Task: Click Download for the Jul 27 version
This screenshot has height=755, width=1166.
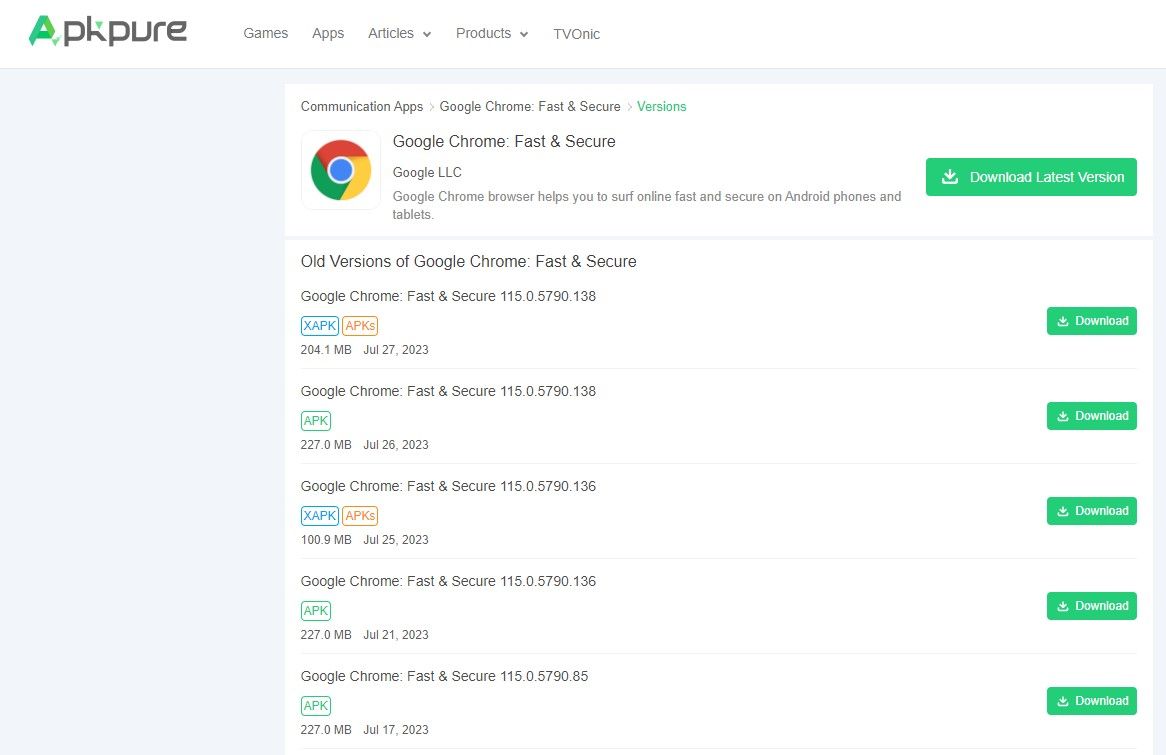Action: coord(1091,321)
